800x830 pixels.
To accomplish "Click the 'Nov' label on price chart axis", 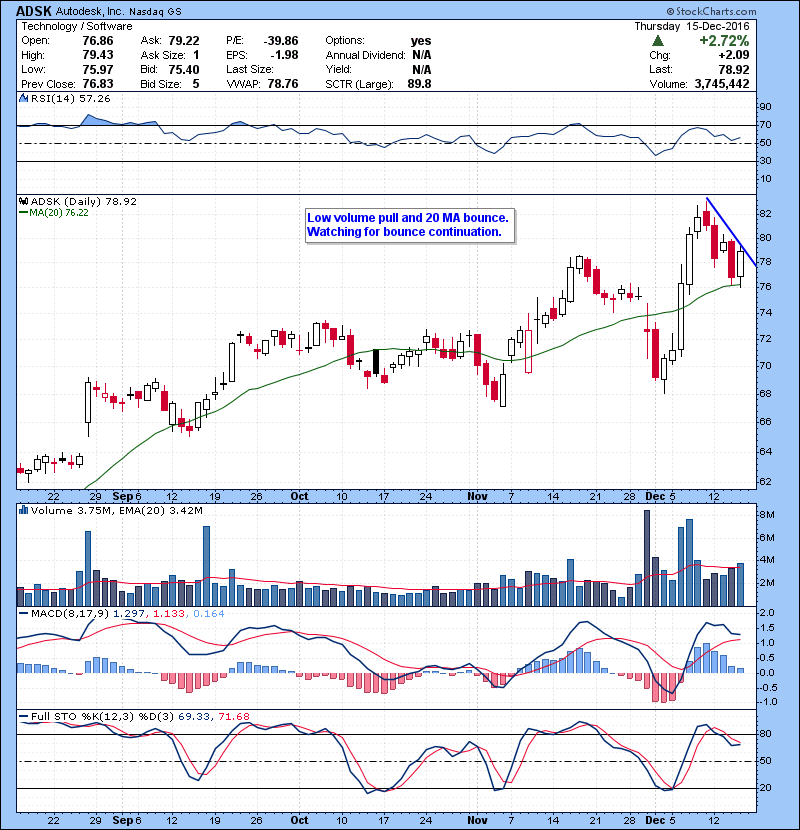I will coord(477,496).
